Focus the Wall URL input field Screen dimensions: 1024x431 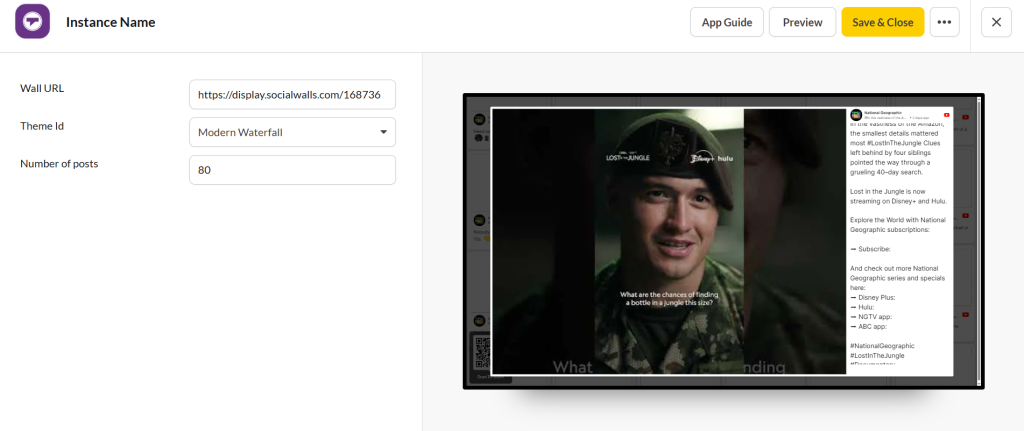[292, 95]
